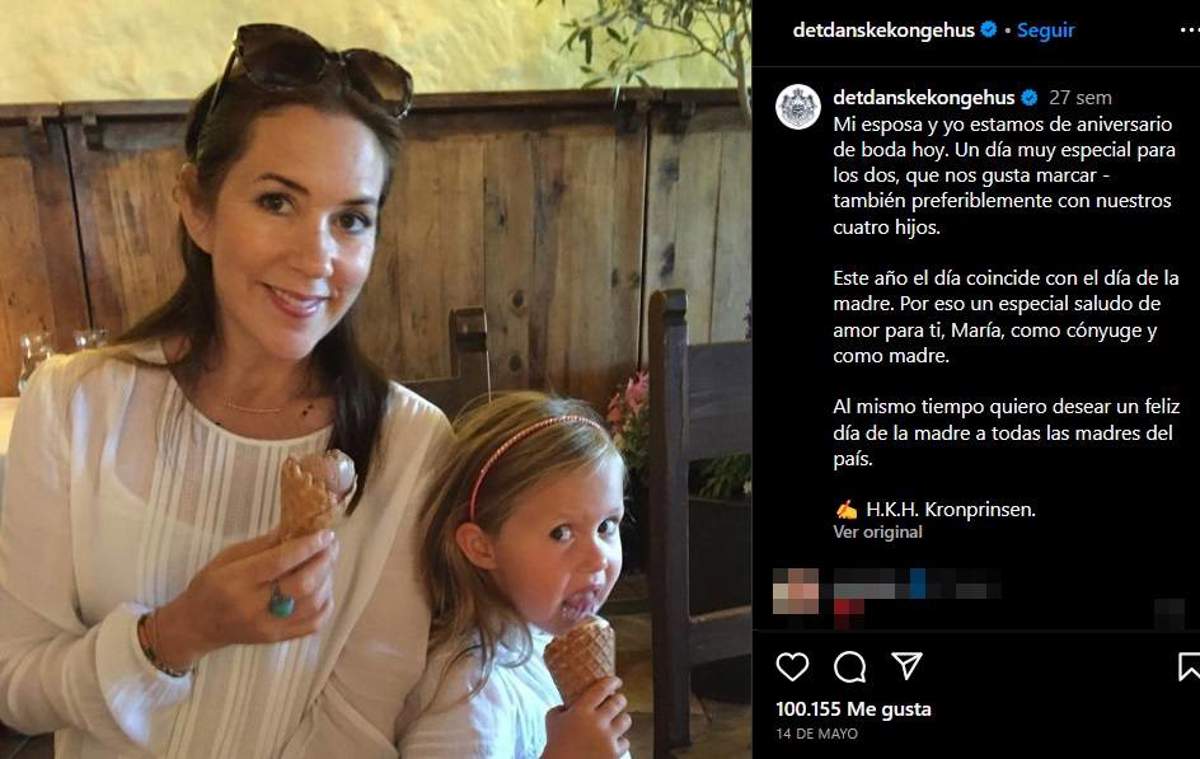1200x759 pixels.
Task: Follow account via Seguir link
Action: point(1045,30)
